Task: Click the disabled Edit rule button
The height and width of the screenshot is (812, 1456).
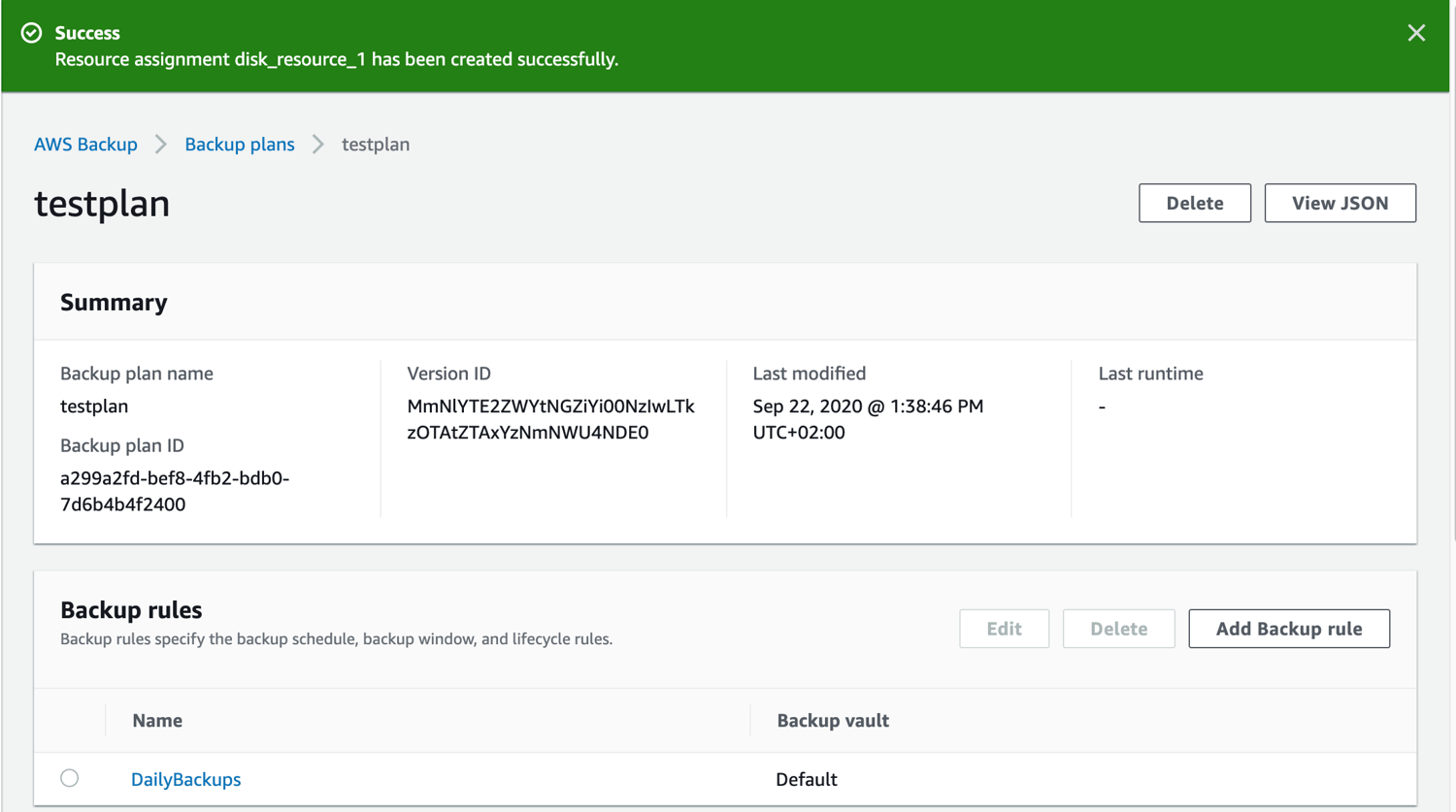Action: [x=1004, y=628]
